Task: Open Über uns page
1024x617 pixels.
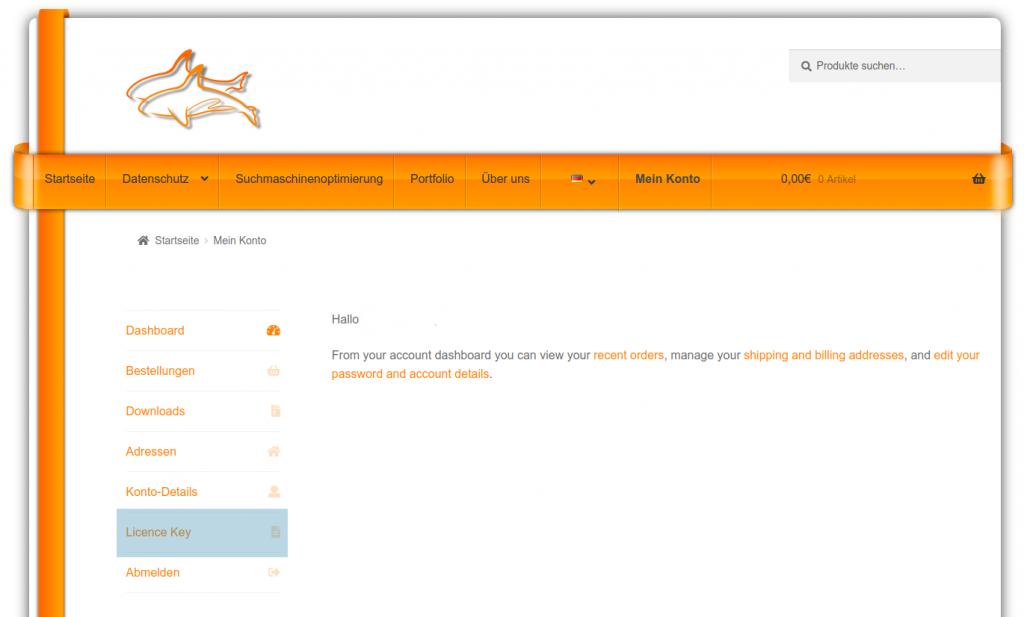Action: (505, 179)
